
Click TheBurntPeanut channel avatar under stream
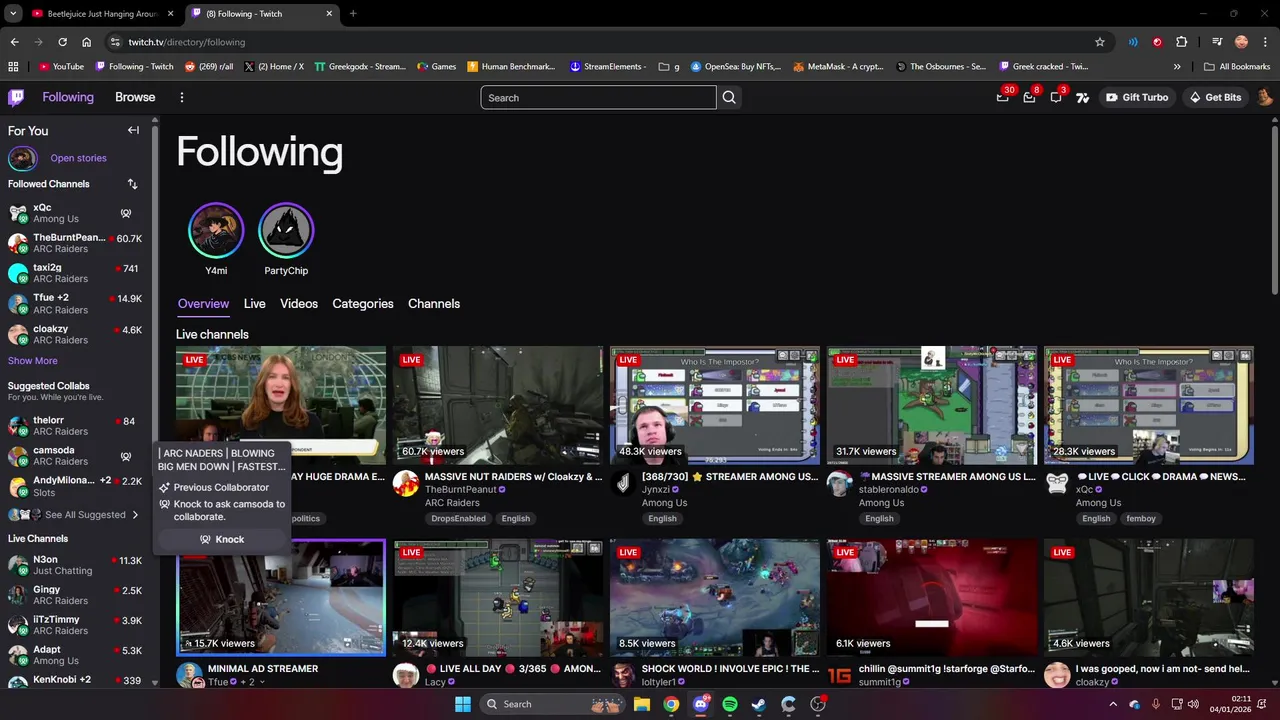(x=405, y=483)
